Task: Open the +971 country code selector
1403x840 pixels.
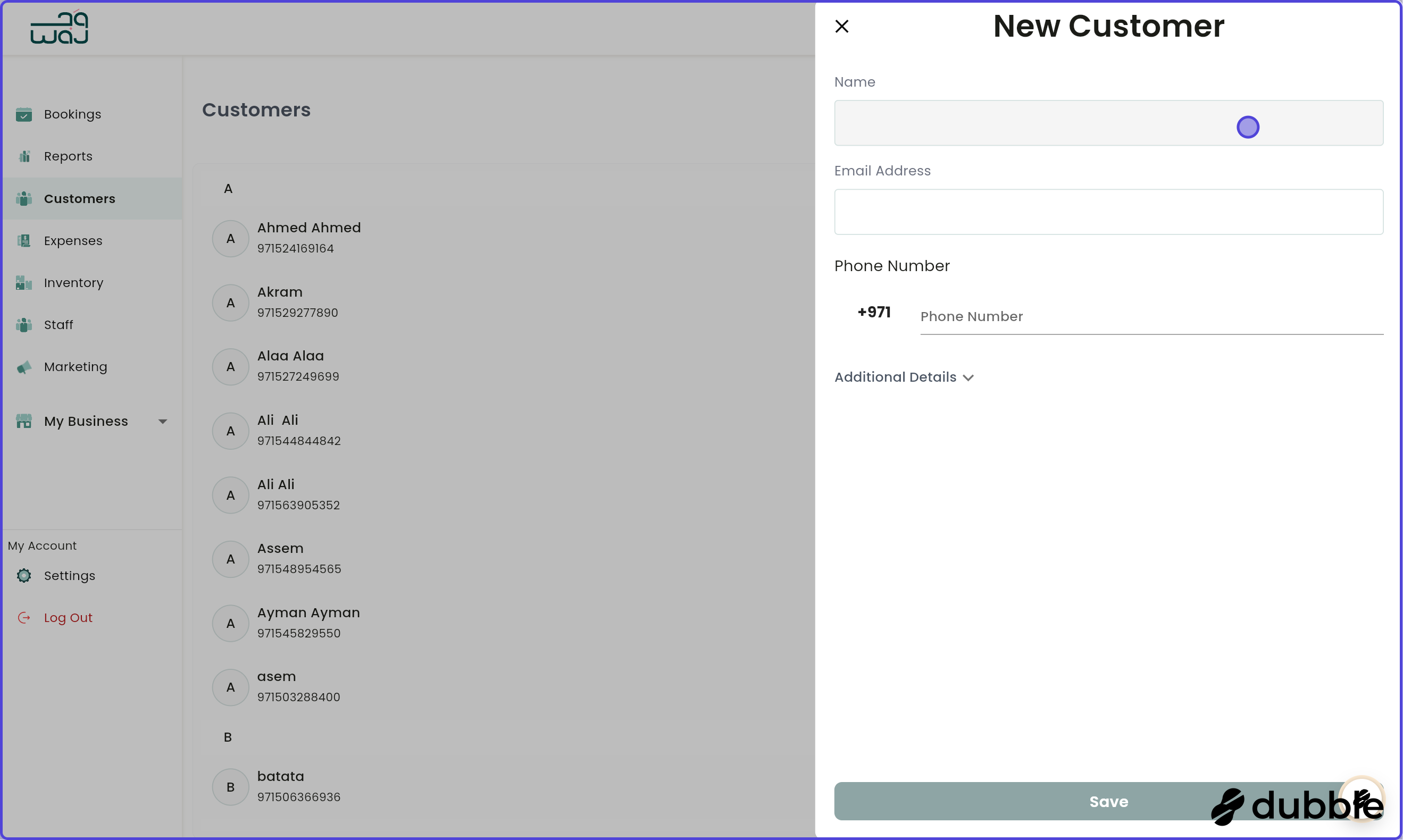Action: [x=874, y=312]
